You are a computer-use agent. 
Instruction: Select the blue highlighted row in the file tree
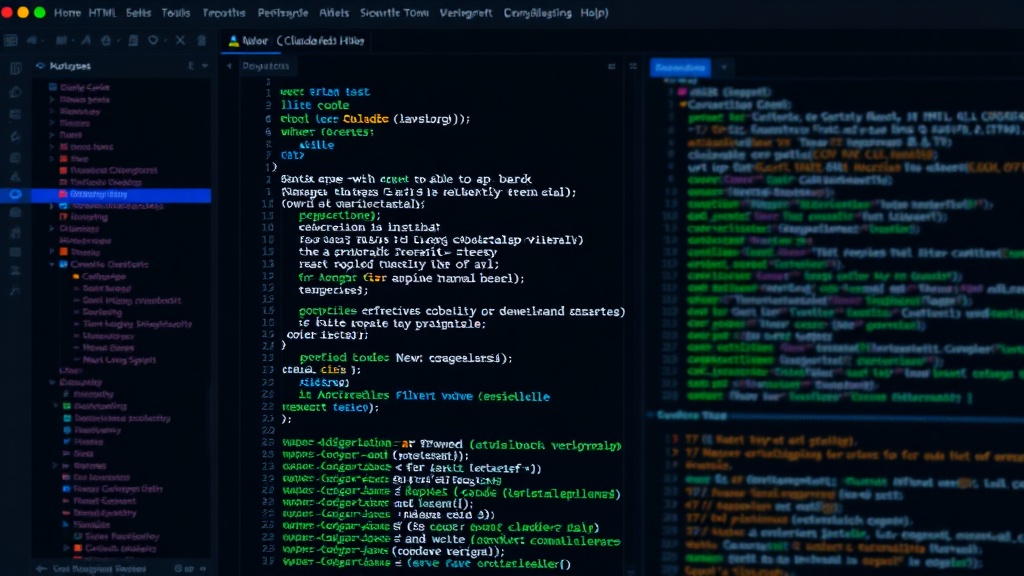point(121,194)
